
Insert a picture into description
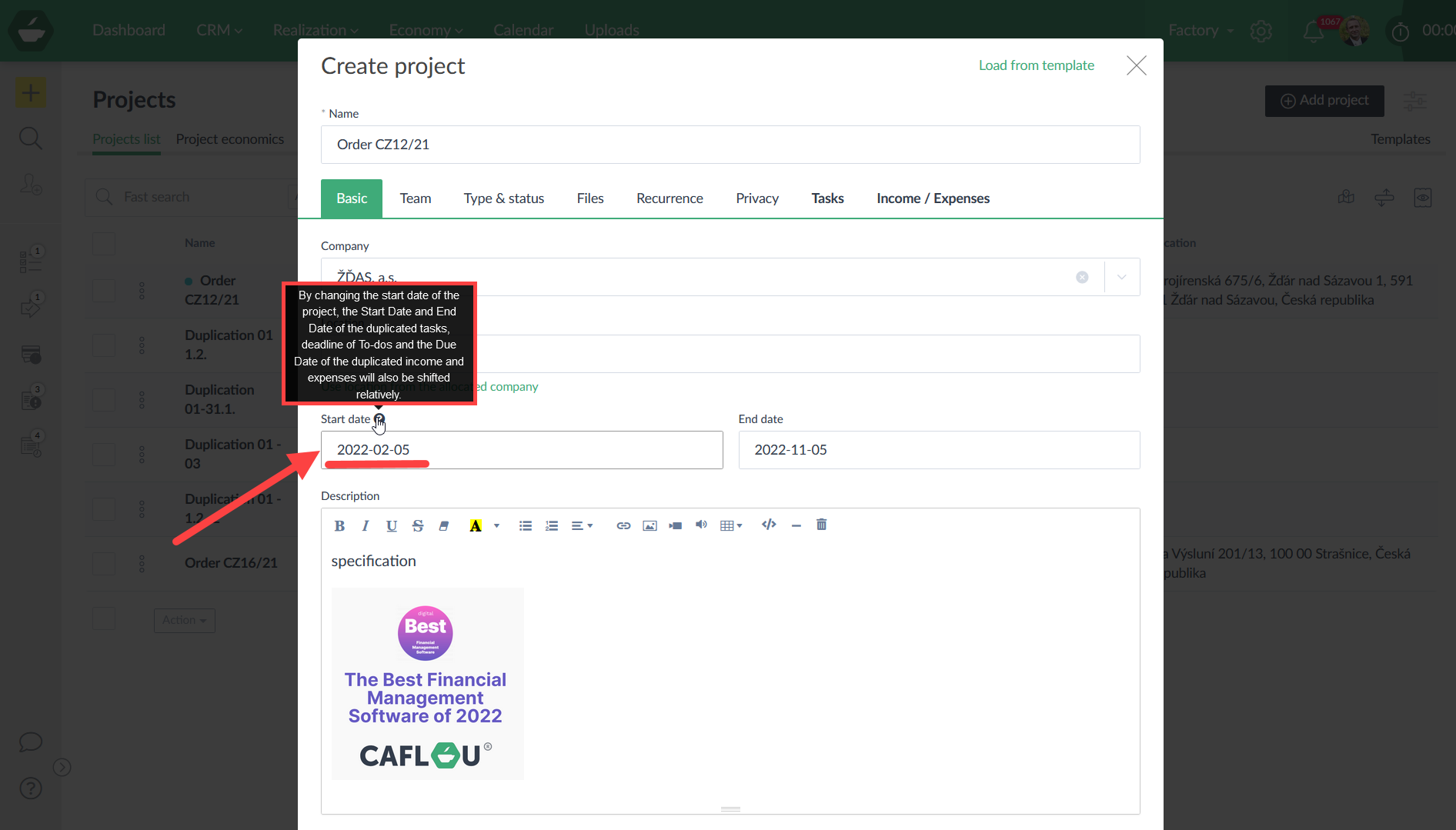pyautogui.click(x=650, y=525)
